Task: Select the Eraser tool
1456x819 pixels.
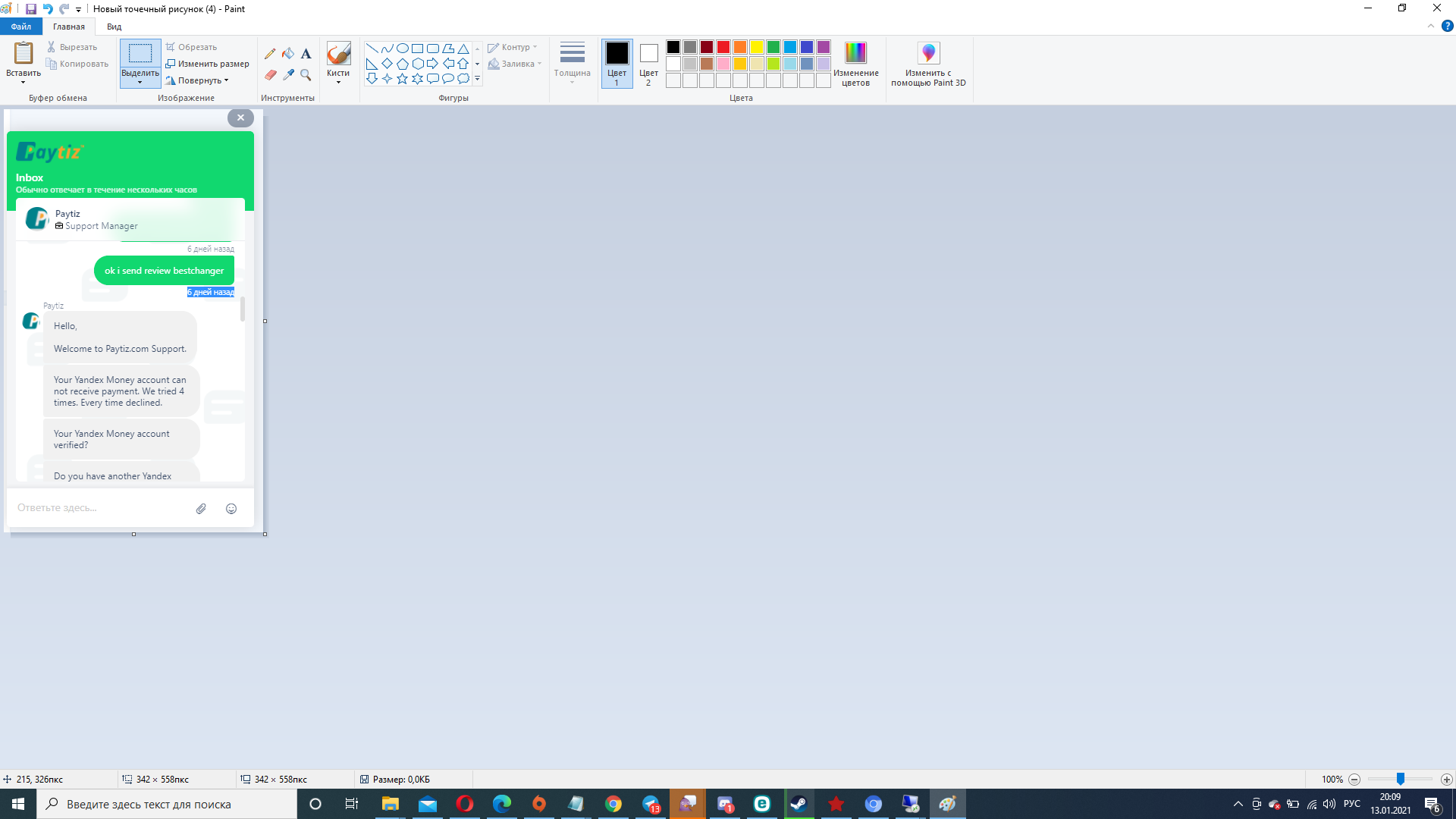Action: click(270, 75)
